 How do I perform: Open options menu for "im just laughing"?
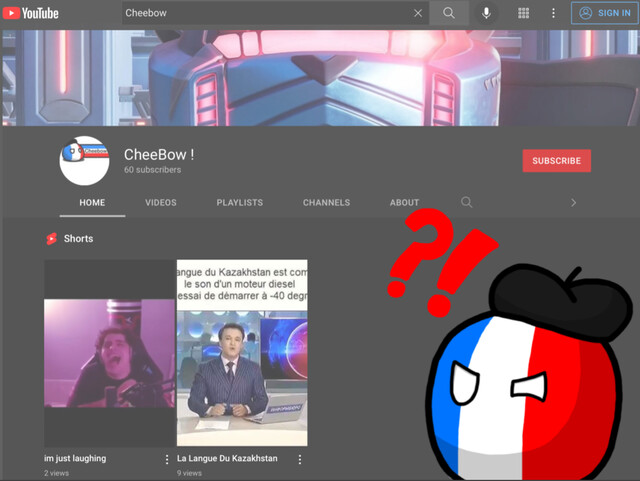[x=167, y=460]
